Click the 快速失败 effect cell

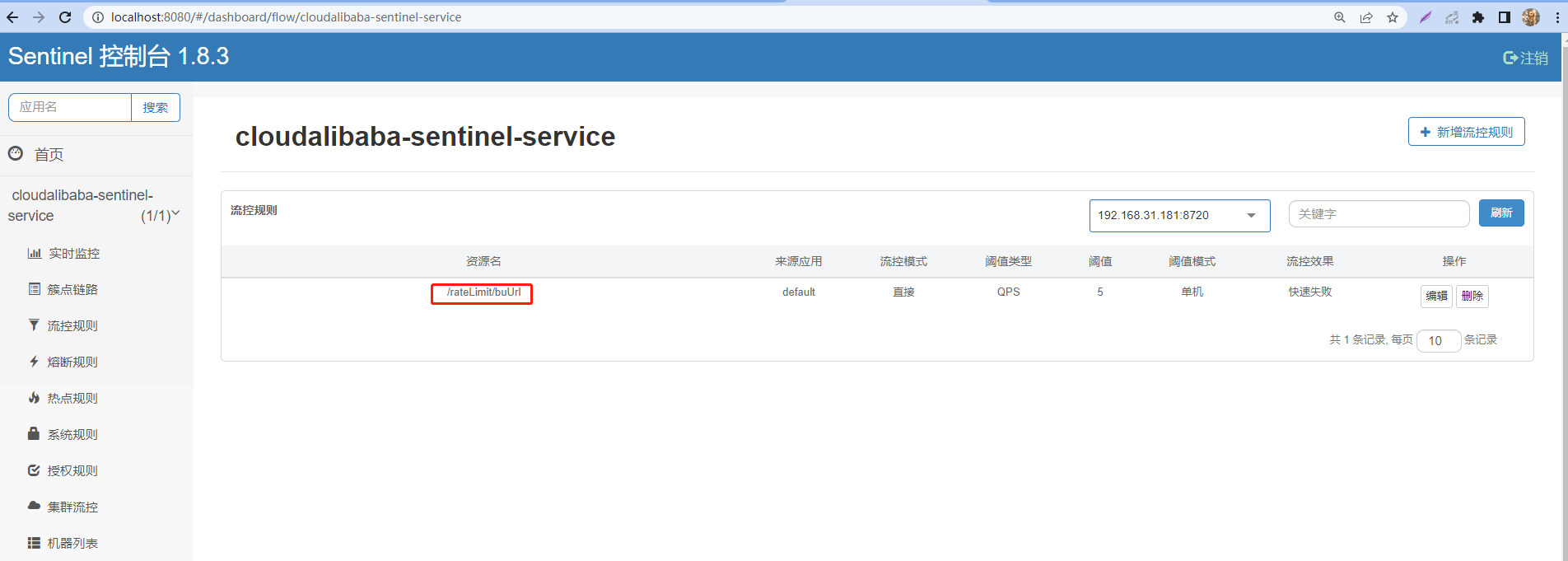(x=1309, y=292)
